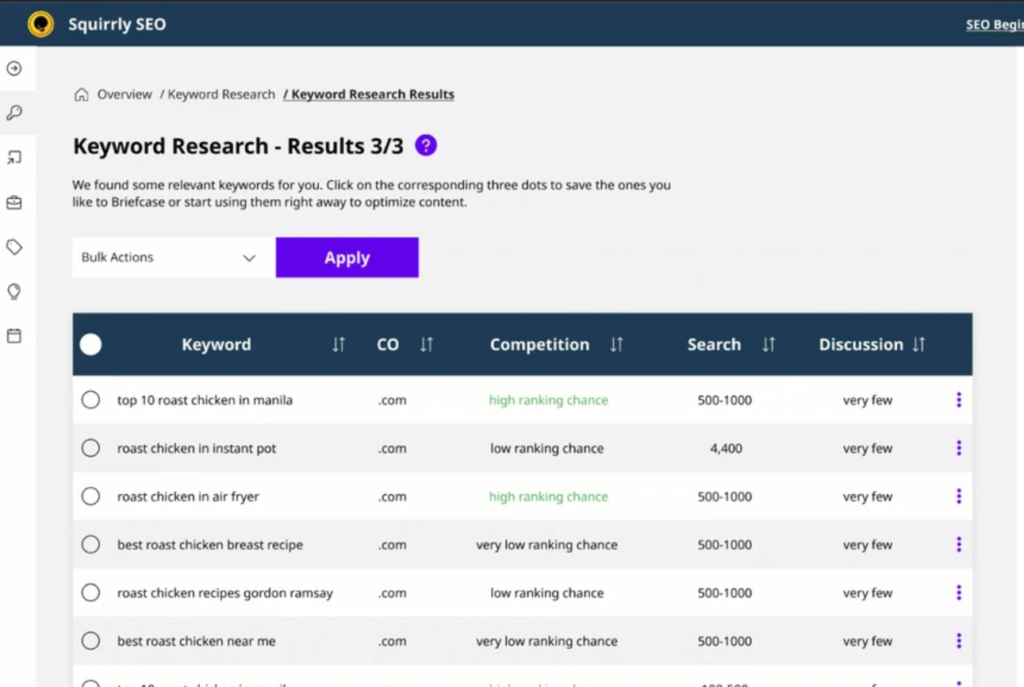
Task: Click the Competition column header
Action: point(539,344)
